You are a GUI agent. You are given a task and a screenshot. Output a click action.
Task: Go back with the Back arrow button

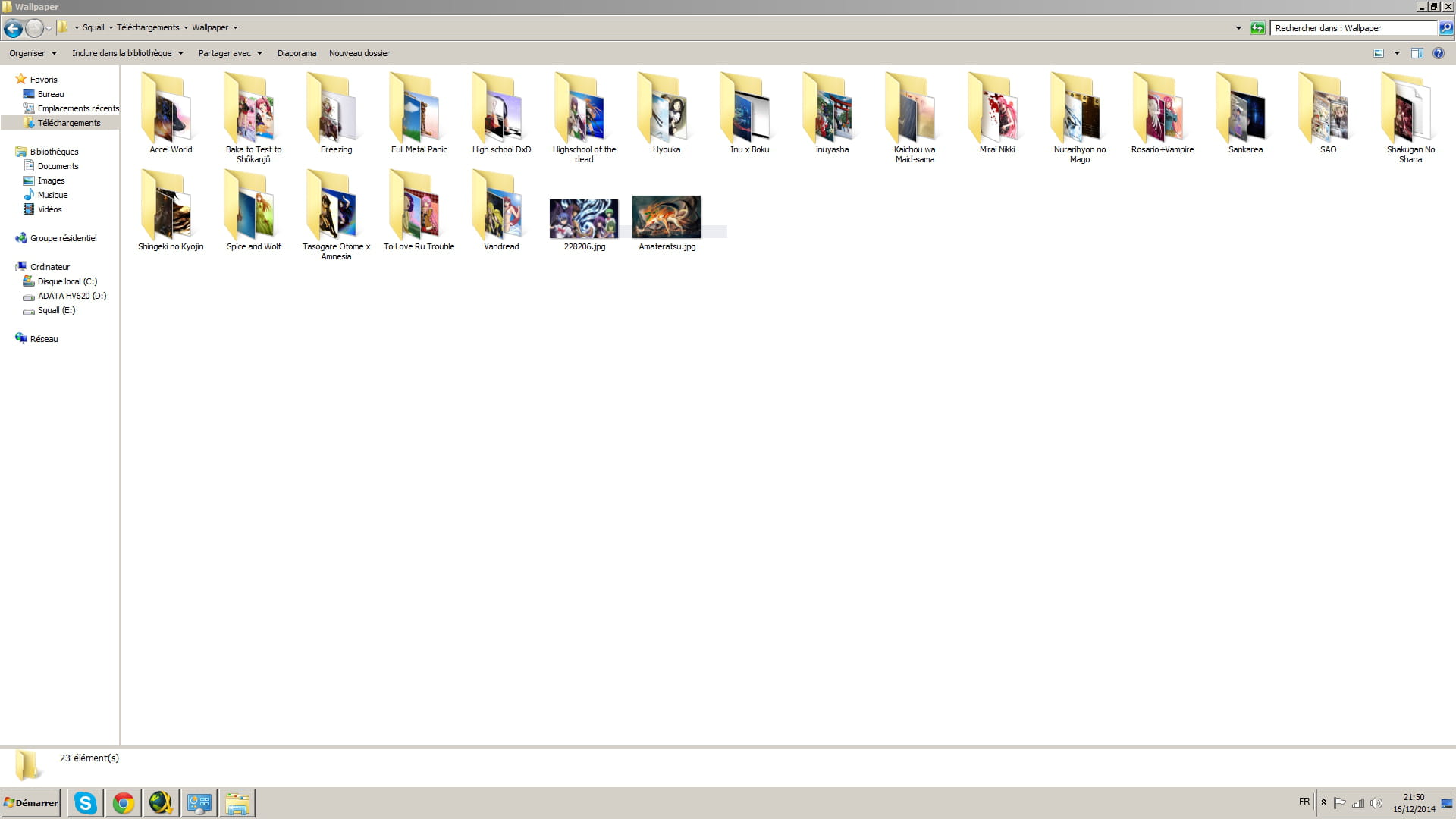point(13,29)
